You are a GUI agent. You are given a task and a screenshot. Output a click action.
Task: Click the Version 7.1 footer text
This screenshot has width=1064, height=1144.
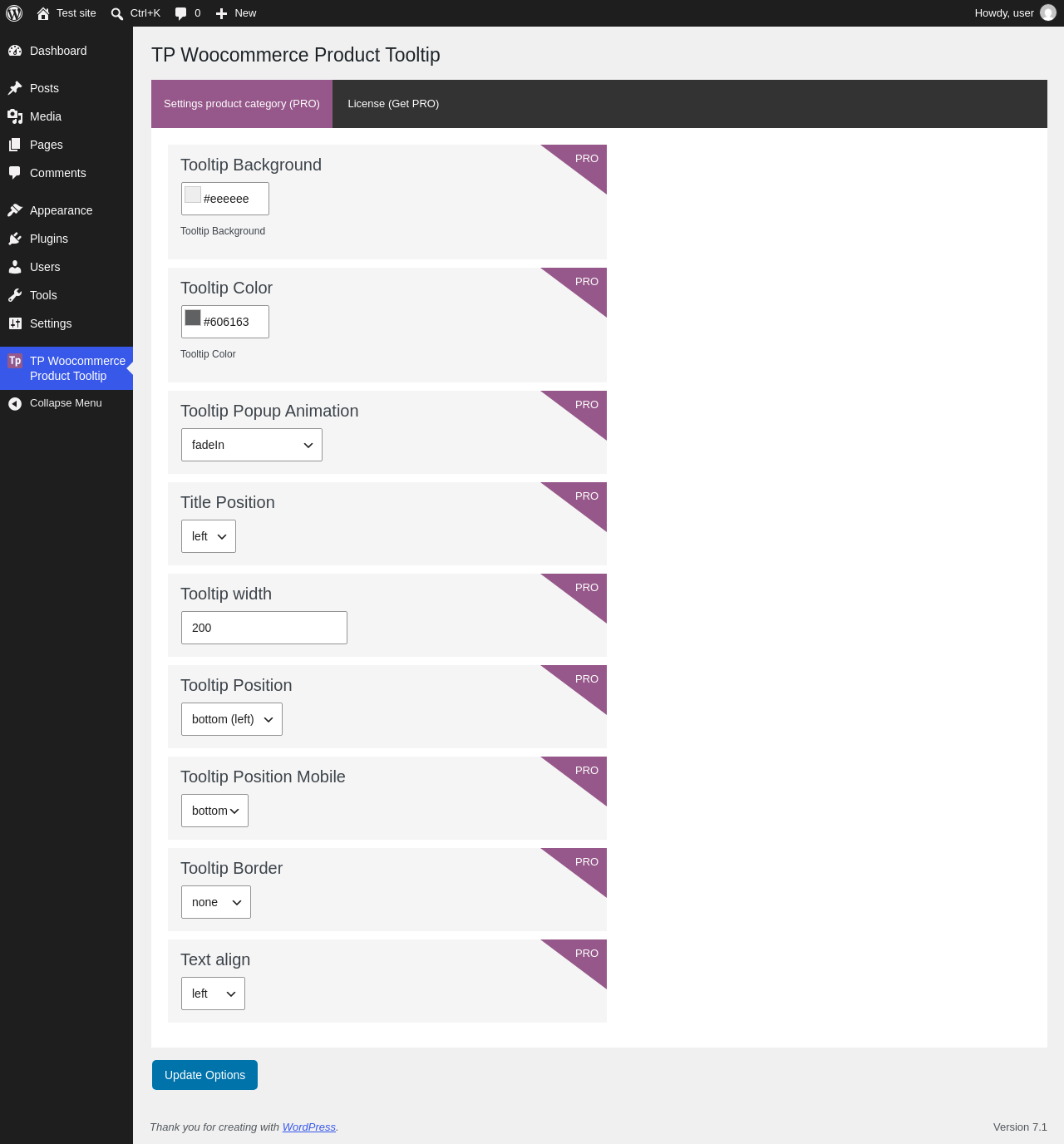1020,1127
